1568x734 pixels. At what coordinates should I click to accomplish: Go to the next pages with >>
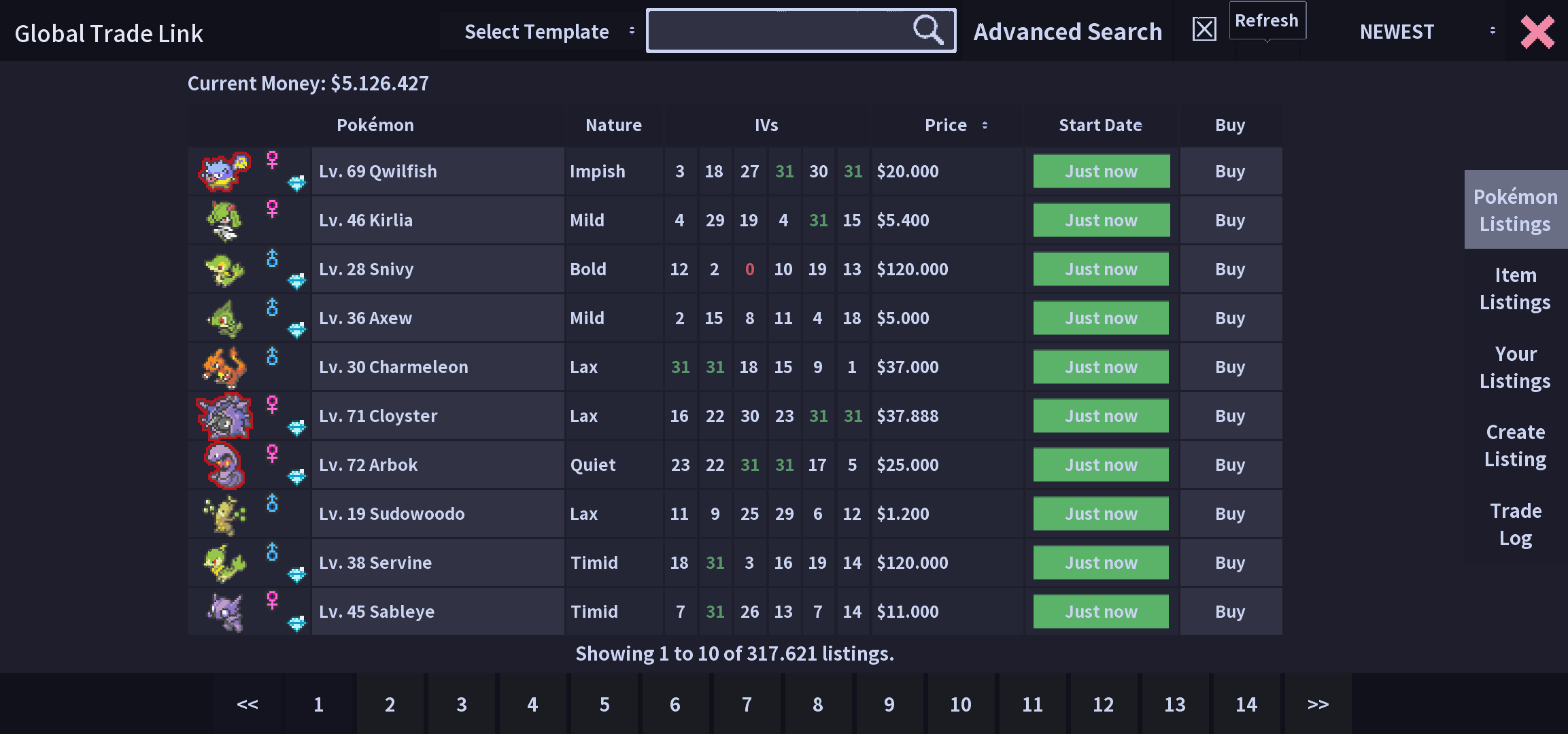tap(1318, 704)
